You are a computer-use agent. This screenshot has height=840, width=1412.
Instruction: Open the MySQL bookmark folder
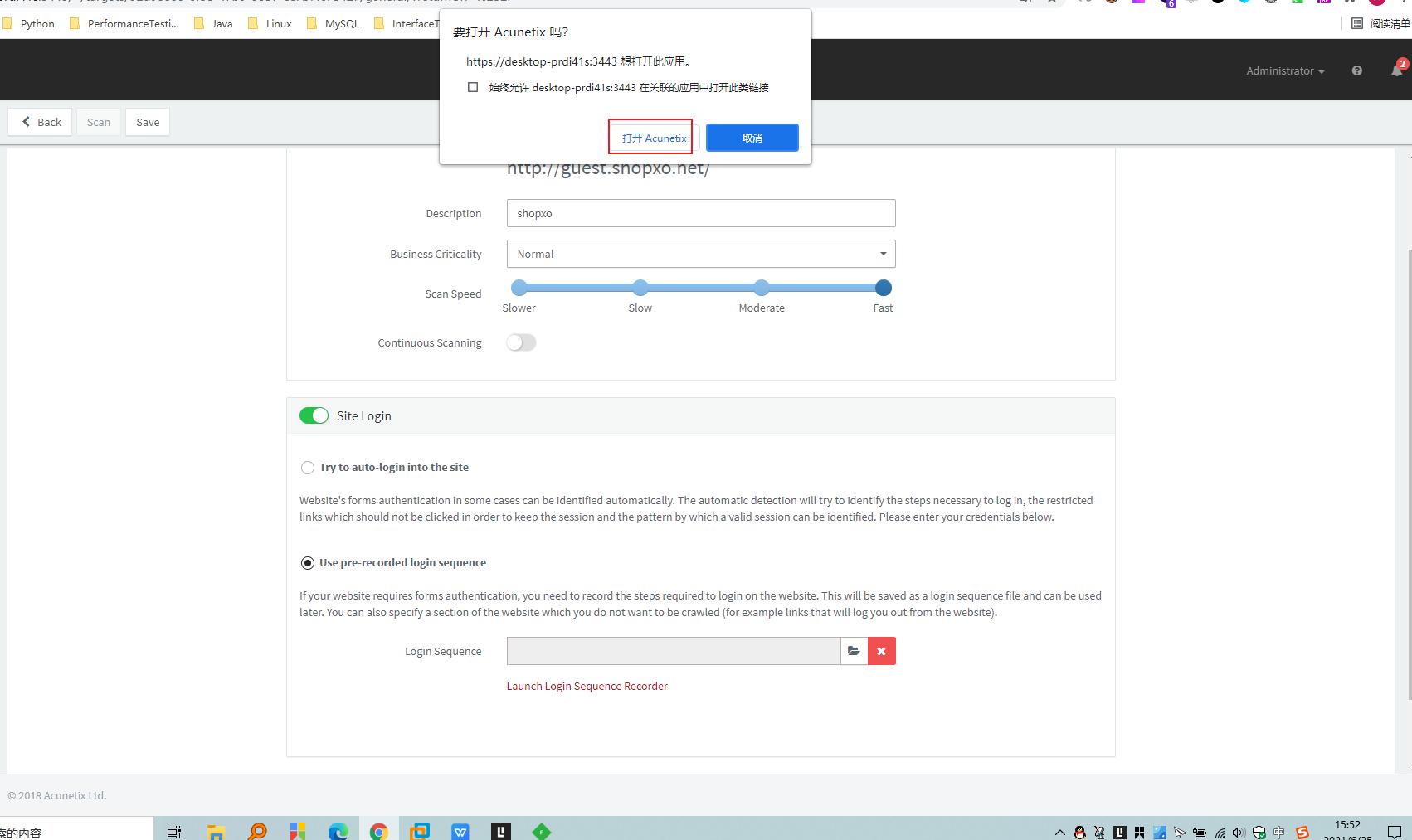(333, 23)
